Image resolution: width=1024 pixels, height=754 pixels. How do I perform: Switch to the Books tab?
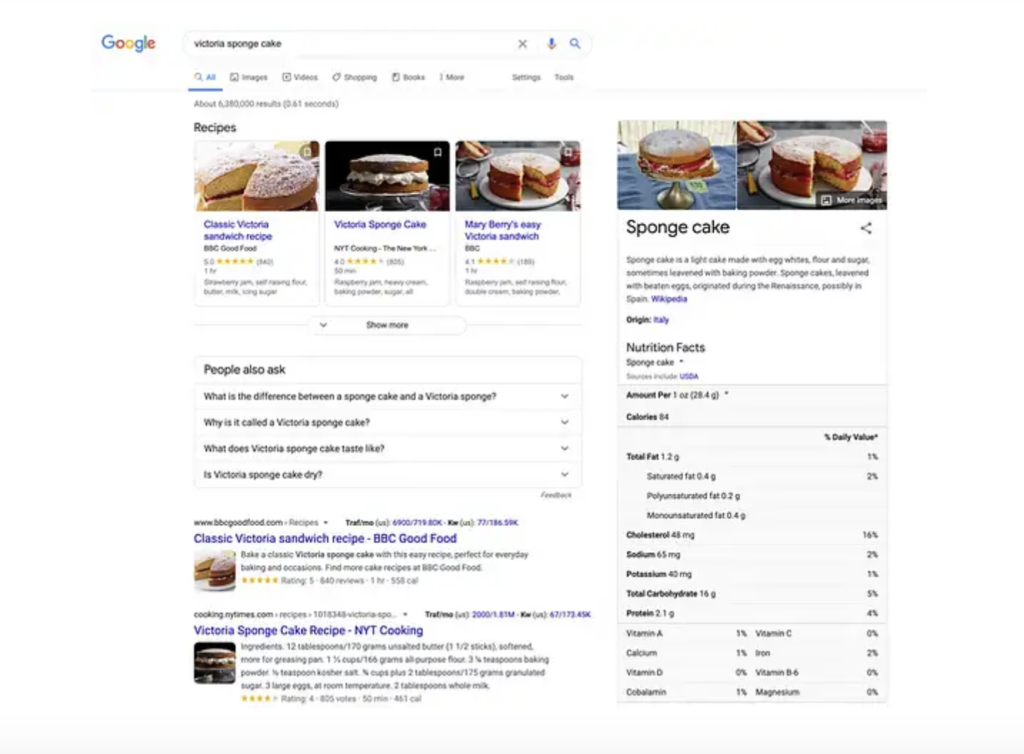[x=408, y=77]
